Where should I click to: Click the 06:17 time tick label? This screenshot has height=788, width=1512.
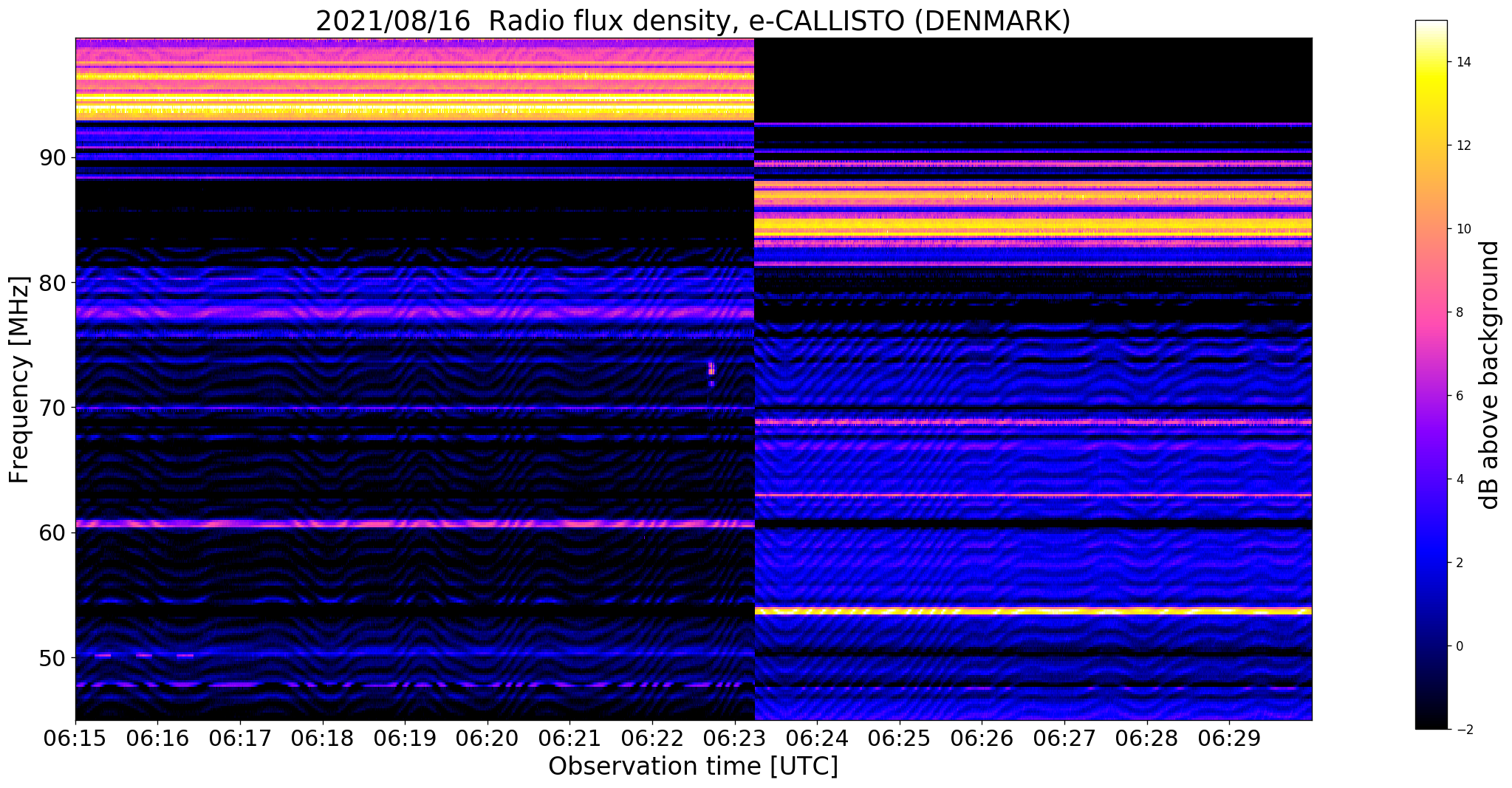click(240, 738)
